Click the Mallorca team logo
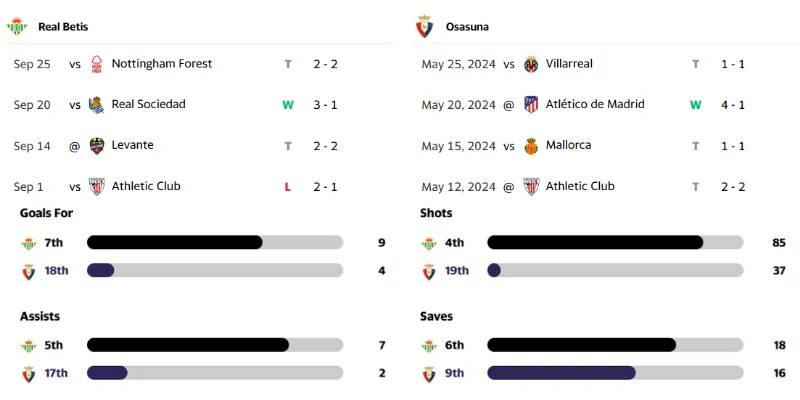Image resolution: width=800 pixels, height=400 pixels. pos(531,146)
